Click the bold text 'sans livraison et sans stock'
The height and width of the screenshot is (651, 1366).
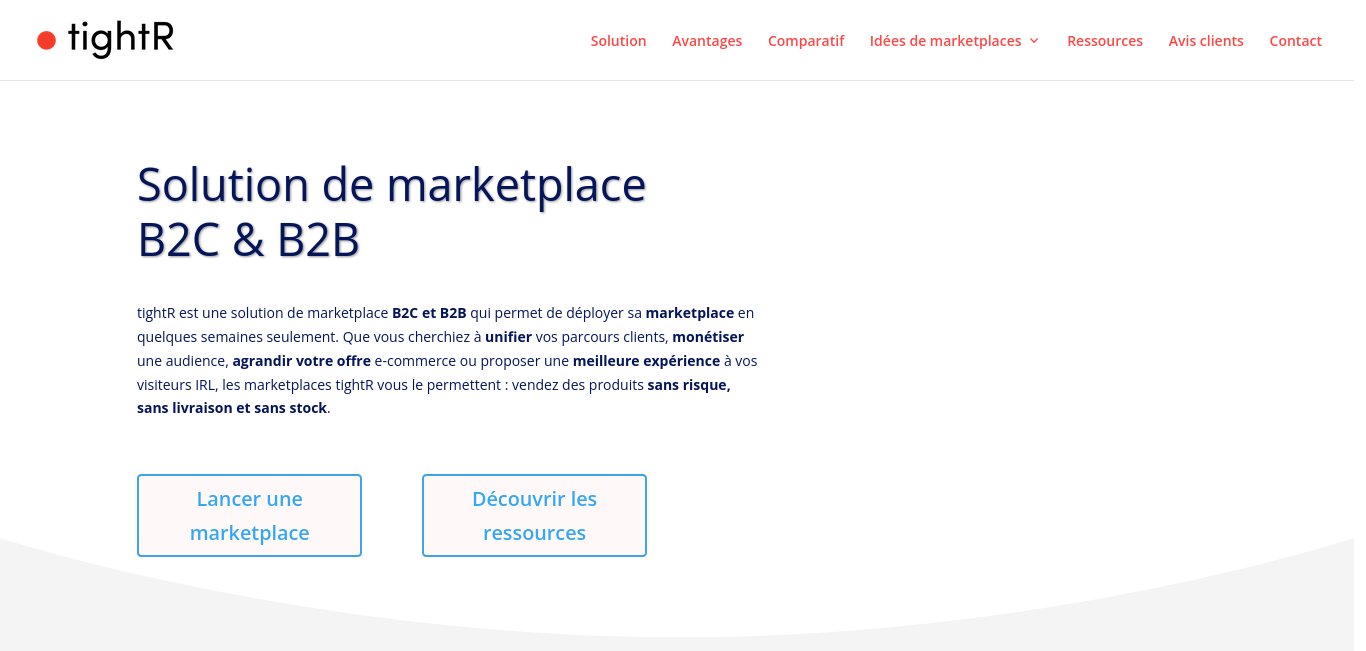pos(232,408)
